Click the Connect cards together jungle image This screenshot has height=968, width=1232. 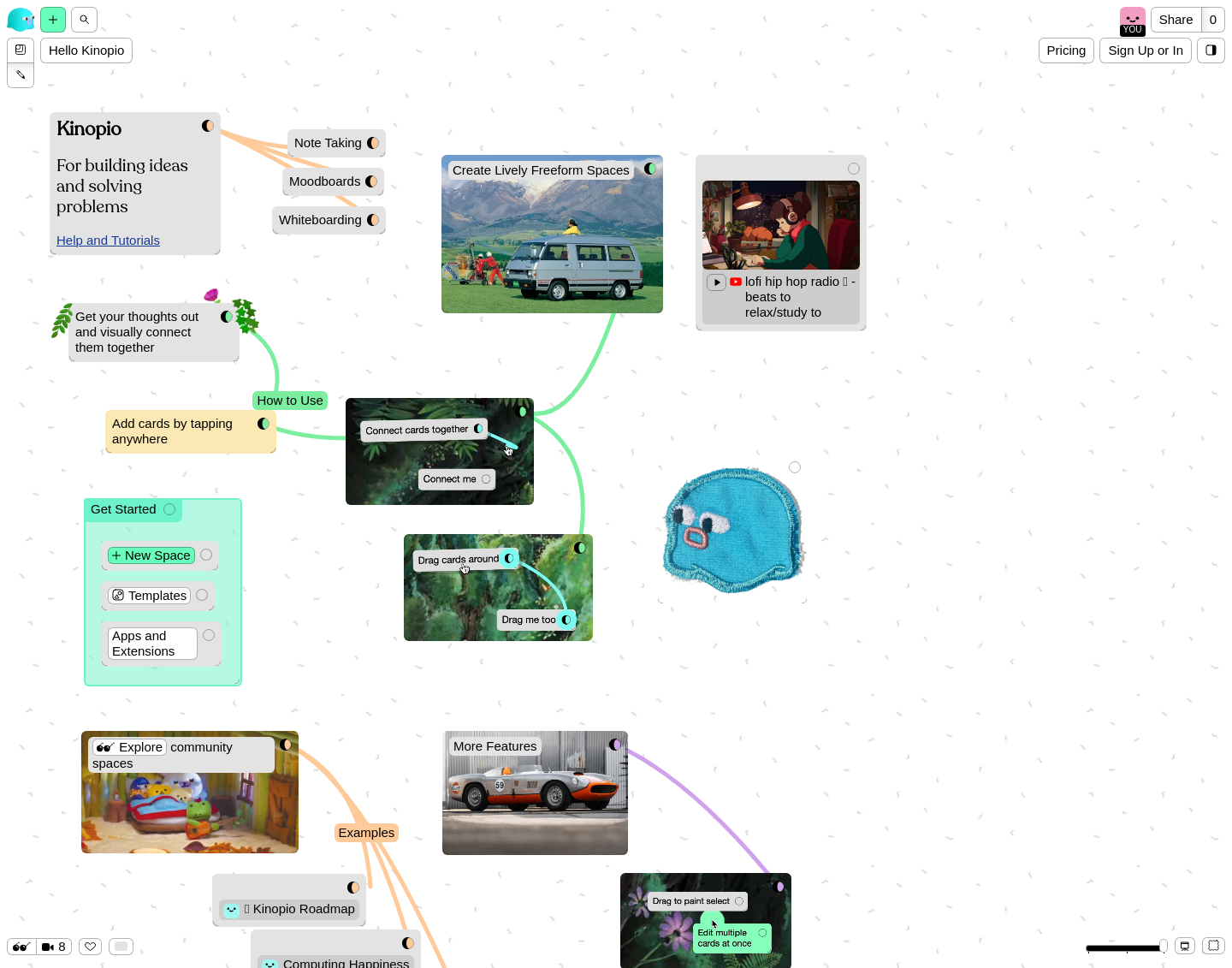pyautogui.click(x=439, y=451)
